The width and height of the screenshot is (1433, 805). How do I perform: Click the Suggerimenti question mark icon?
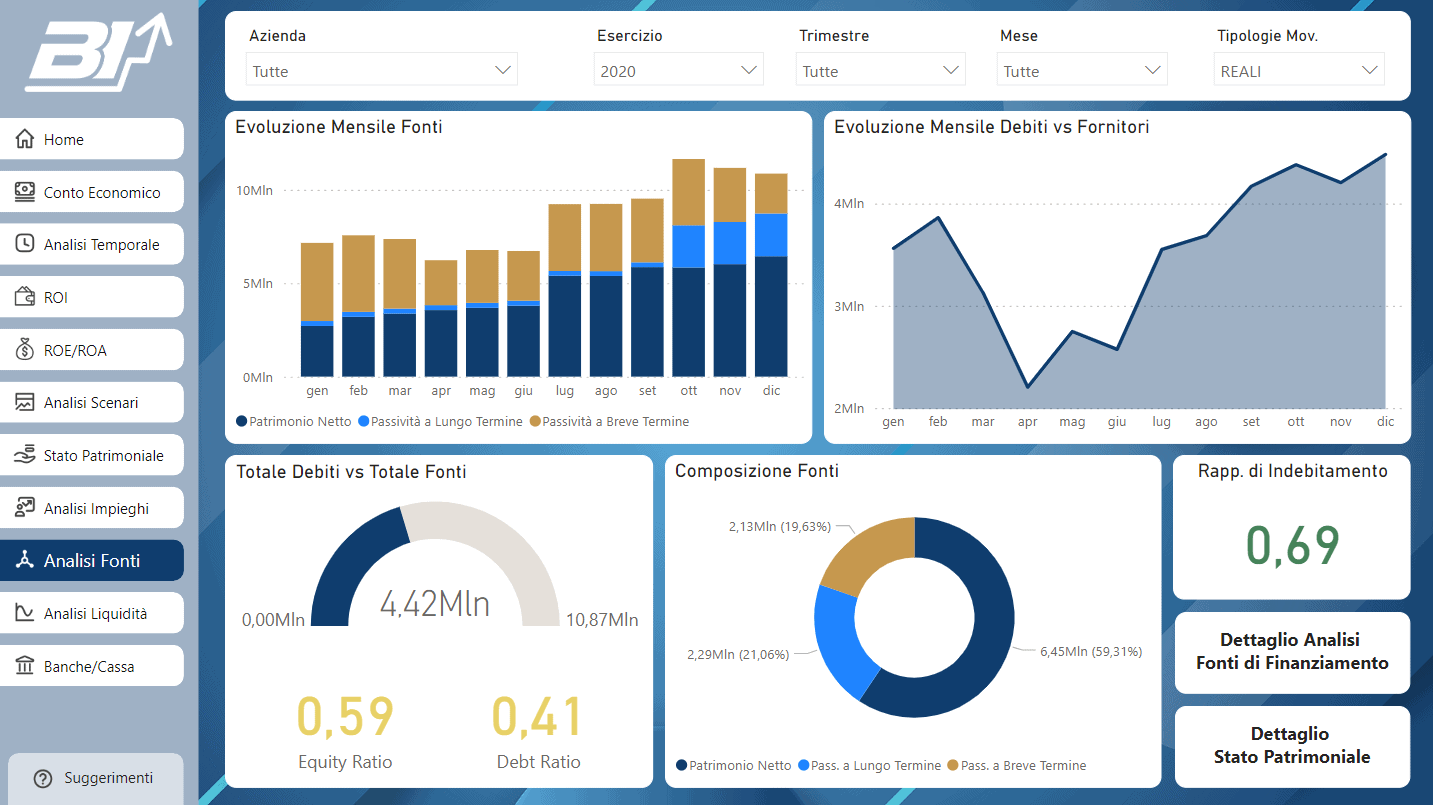(x=42, y=778)
